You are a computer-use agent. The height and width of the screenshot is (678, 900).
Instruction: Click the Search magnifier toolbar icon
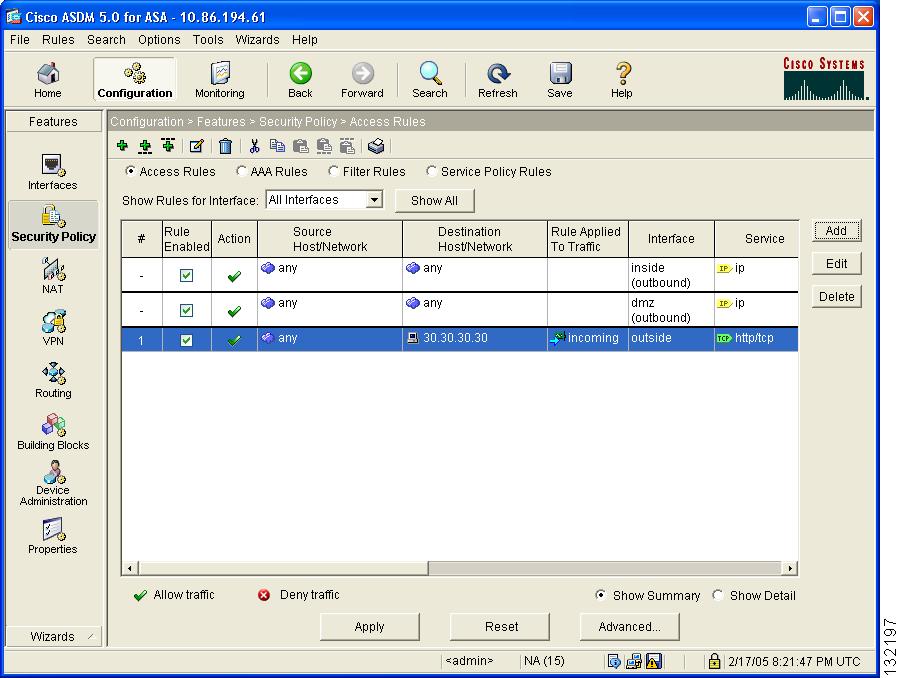[430, 80]
